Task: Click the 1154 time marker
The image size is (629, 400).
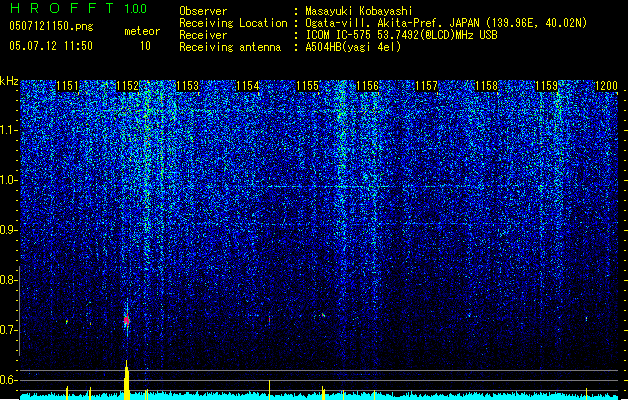Action: pyautogui.click(x=248, y=86)
